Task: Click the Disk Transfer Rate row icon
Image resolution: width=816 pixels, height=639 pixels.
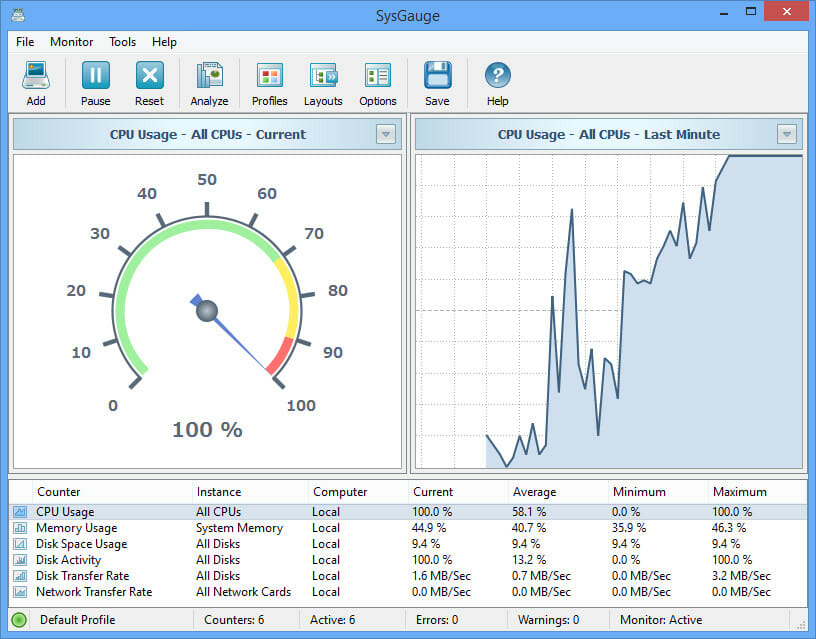Action: click(x=20, y=576)
